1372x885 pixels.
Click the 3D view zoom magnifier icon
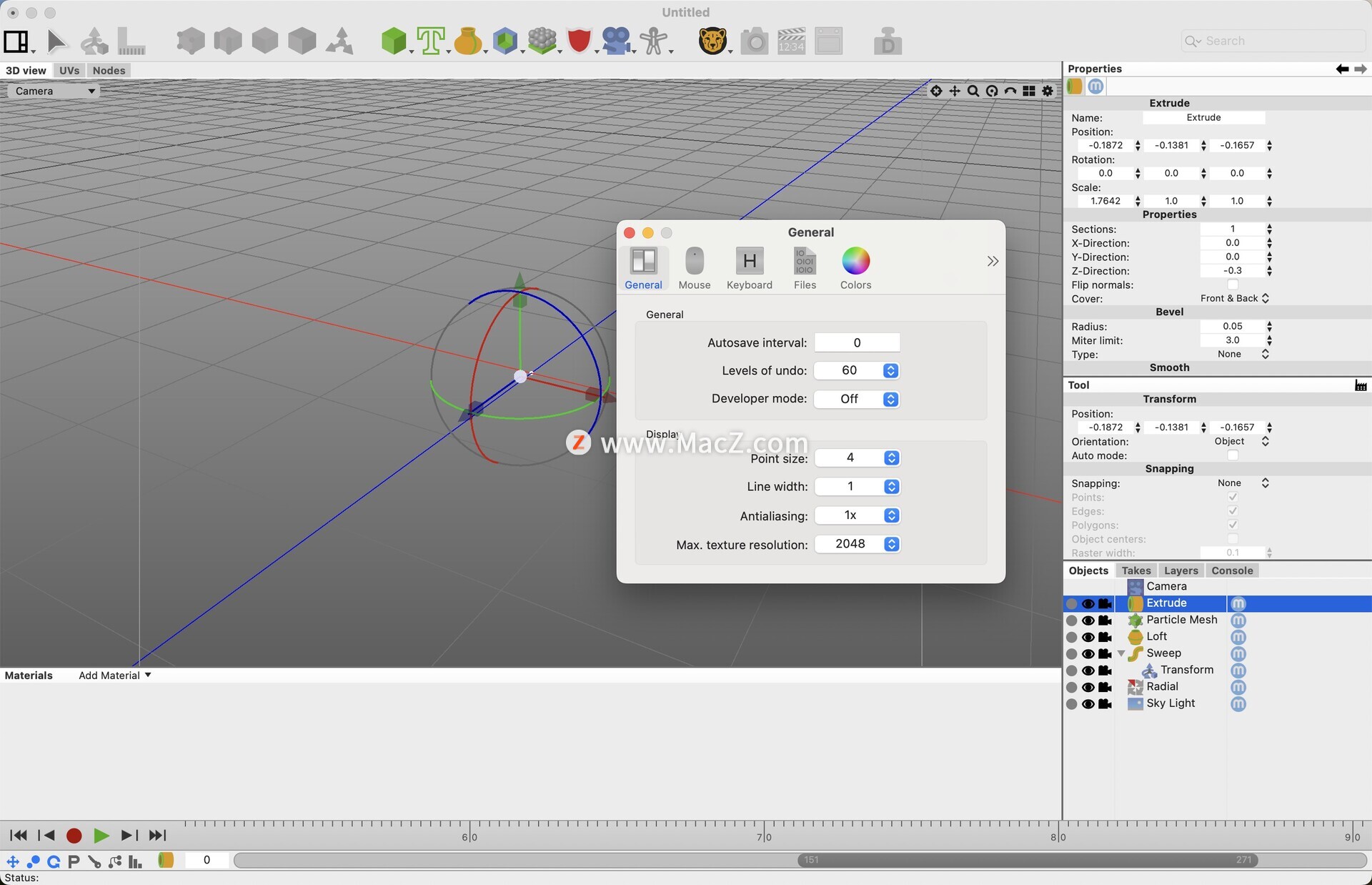pyautogui.click(x=973, y=91)
